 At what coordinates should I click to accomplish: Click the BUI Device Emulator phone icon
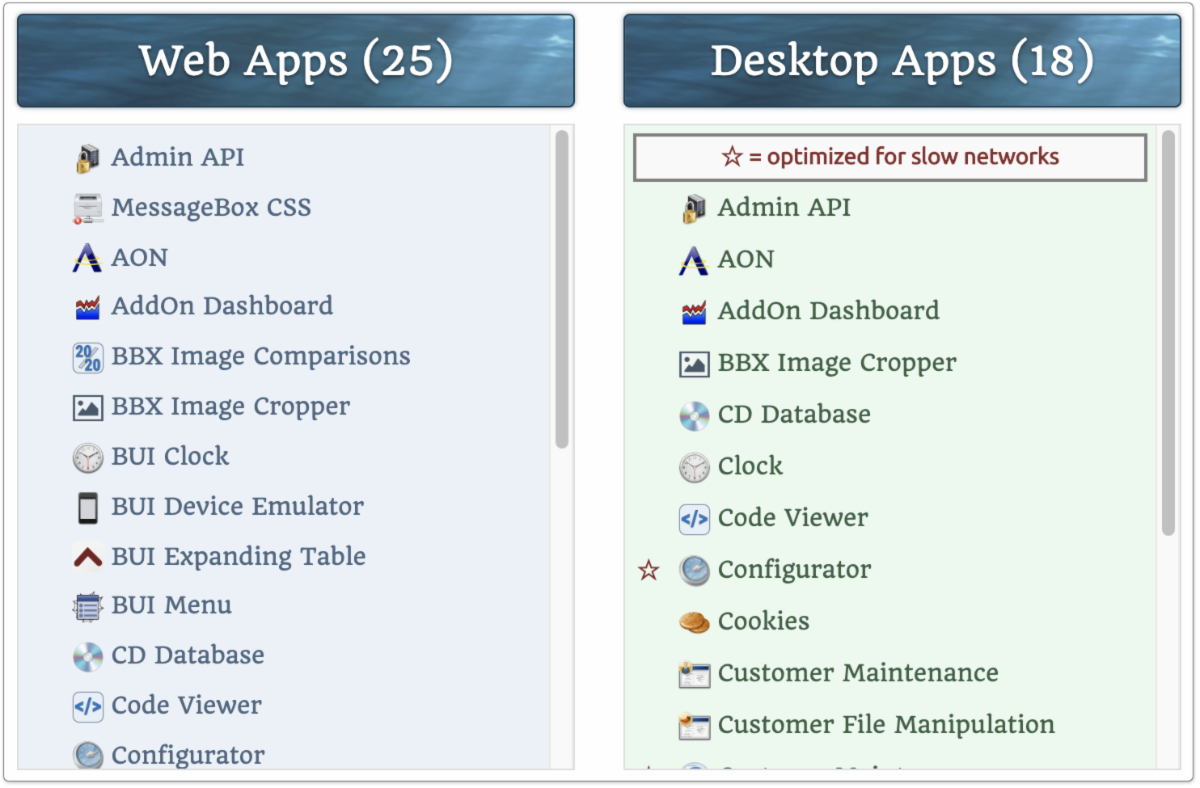click(x=88, y=507)
